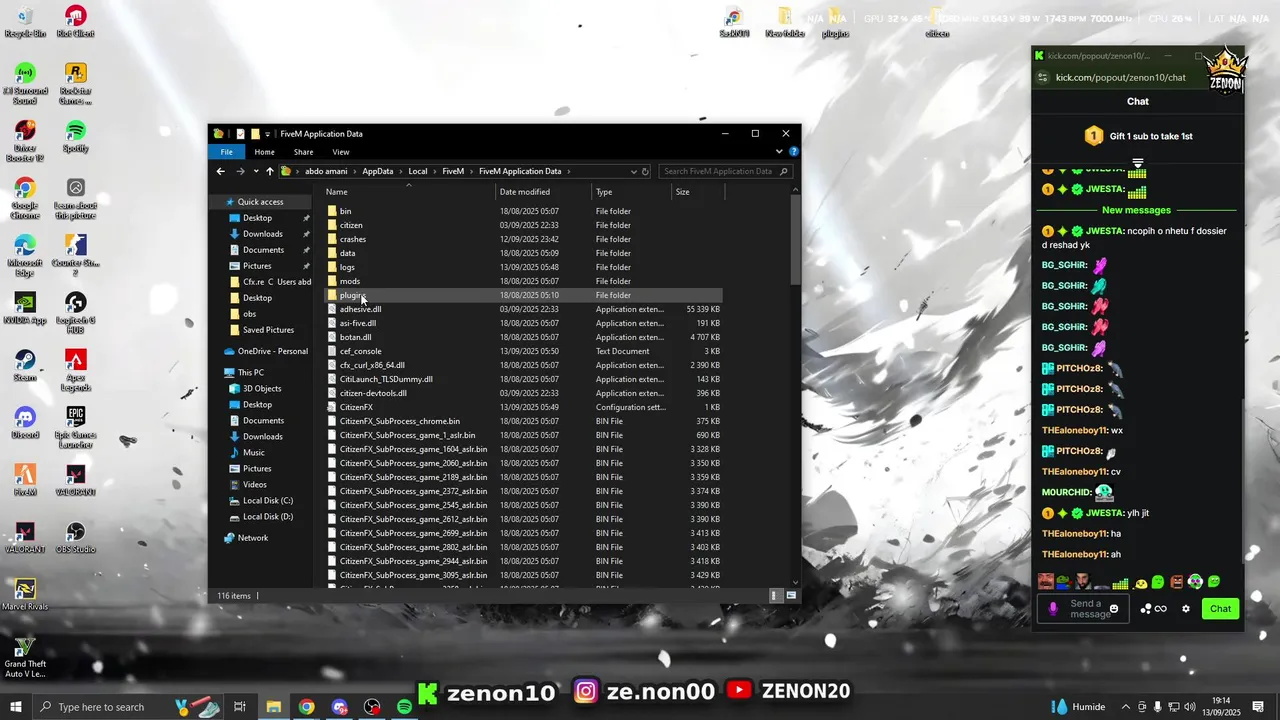Select Local Disk (C:) in navigation pane

click(267, 500)
